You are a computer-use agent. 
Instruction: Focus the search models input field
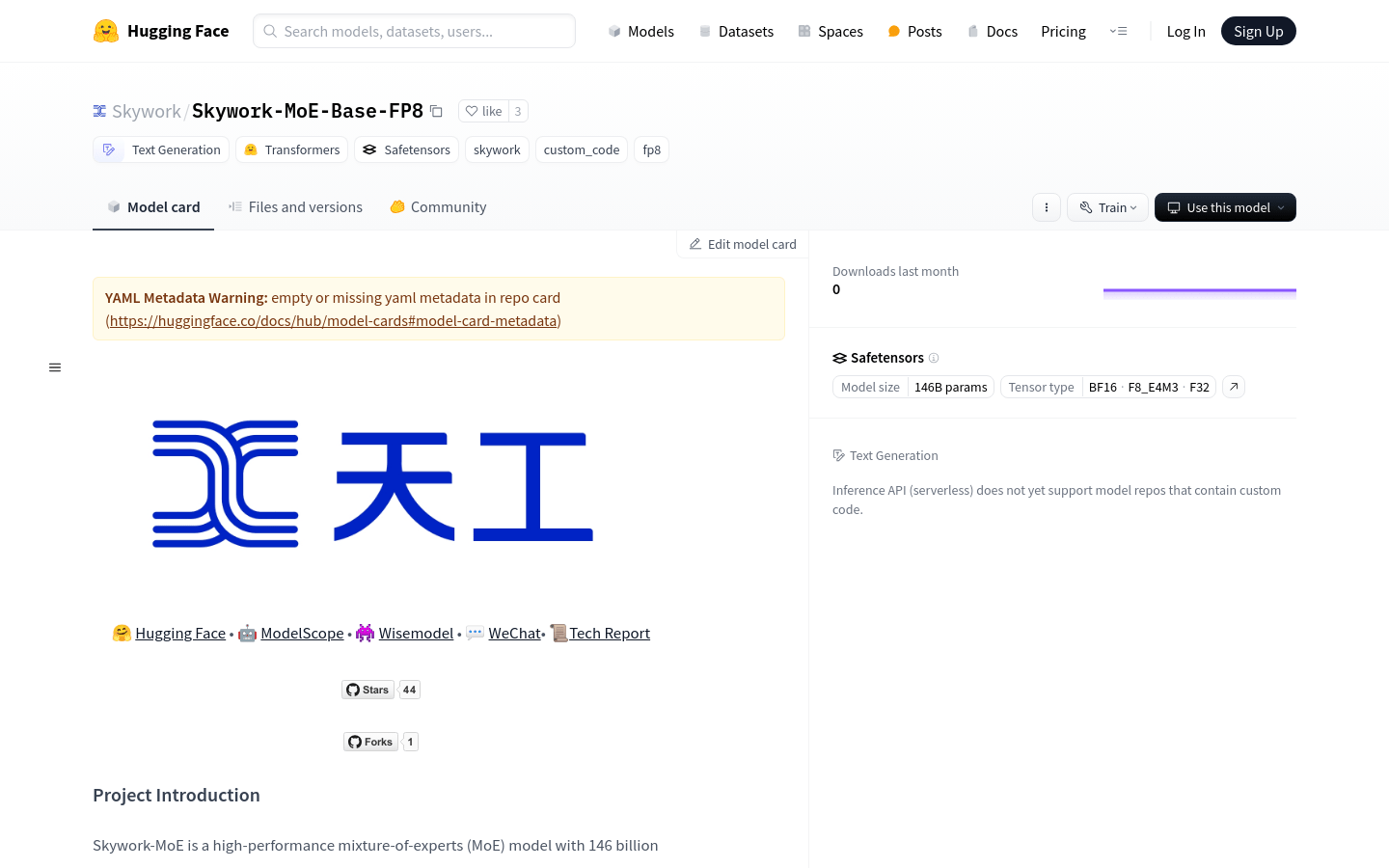pyautogui.click(x=415, y=31)
